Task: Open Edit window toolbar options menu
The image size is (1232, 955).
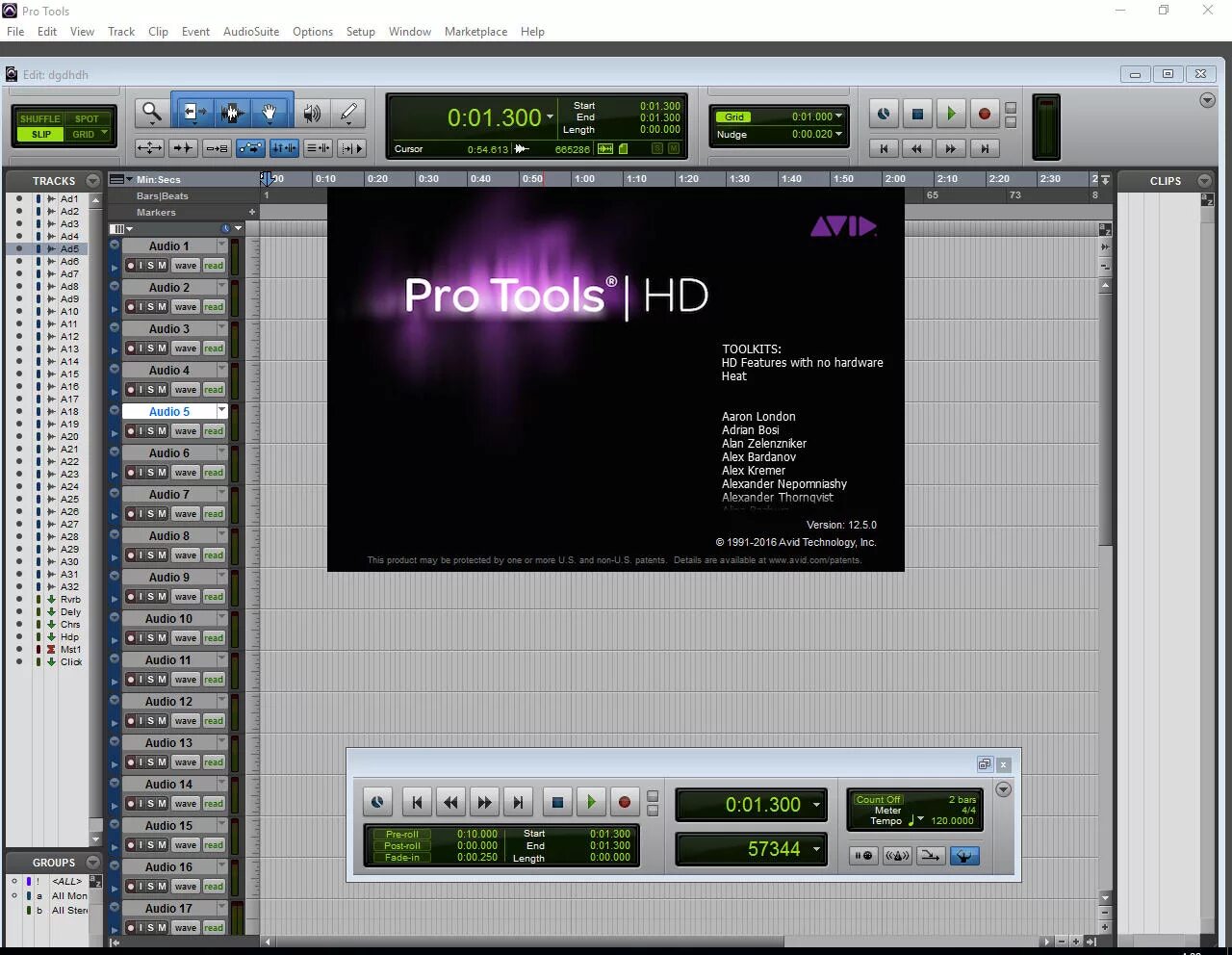Action: point(1207,100)
